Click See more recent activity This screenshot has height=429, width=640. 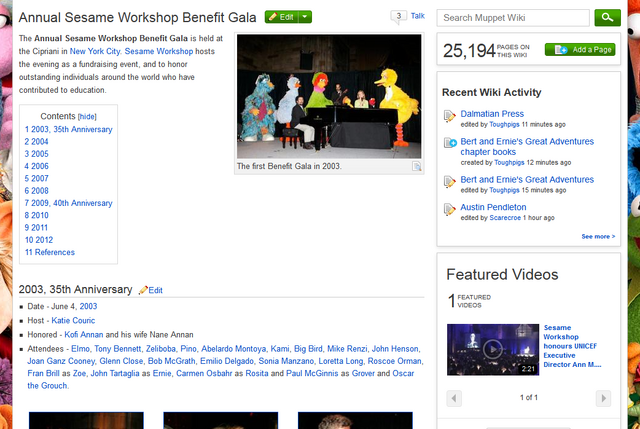point(598,237)
